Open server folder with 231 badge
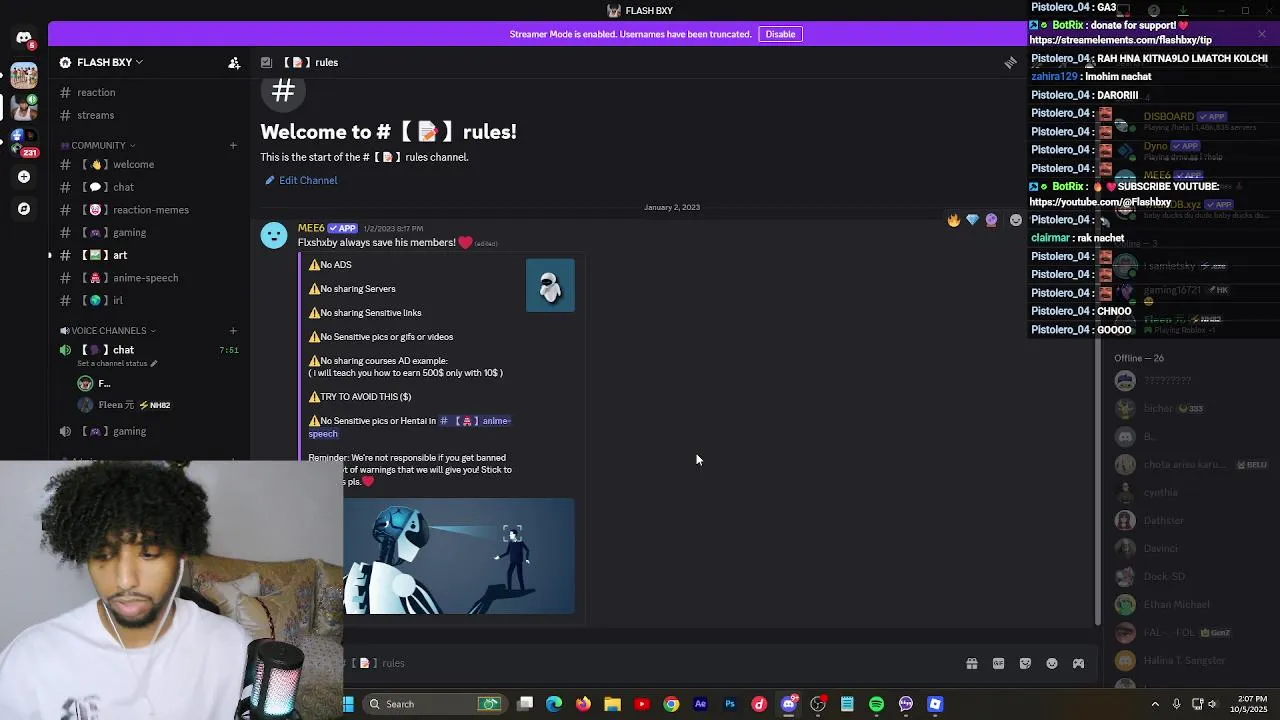This screenshot has height=720, width=1280. pyautogui.click(x=24, y=141)
